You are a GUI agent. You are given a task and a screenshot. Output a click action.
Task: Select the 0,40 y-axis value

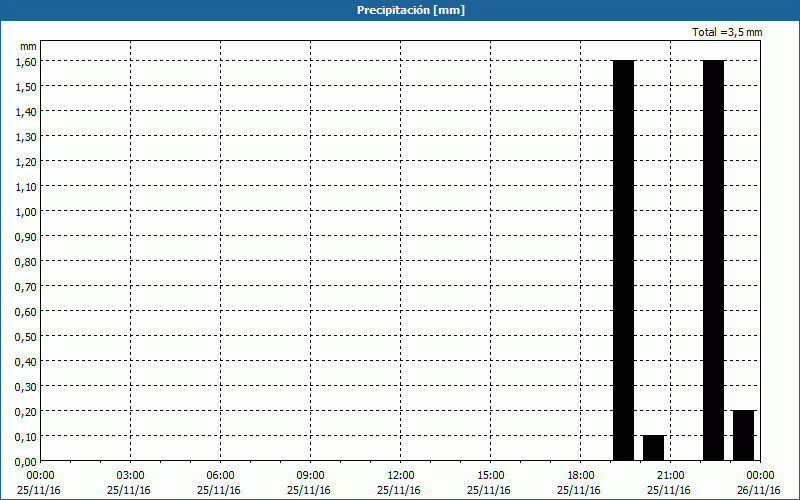pos(26,361)
